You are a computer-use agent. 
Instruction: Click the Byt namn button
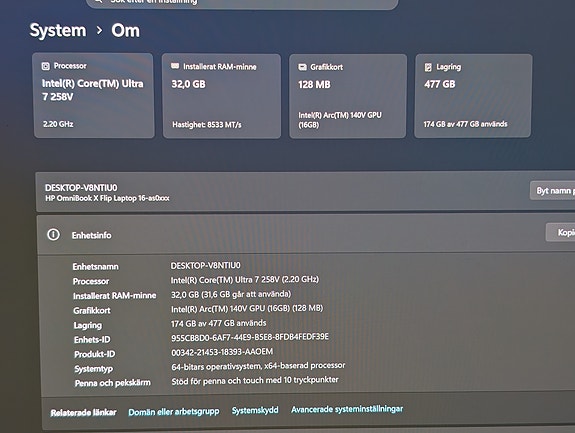pos(553,191)
